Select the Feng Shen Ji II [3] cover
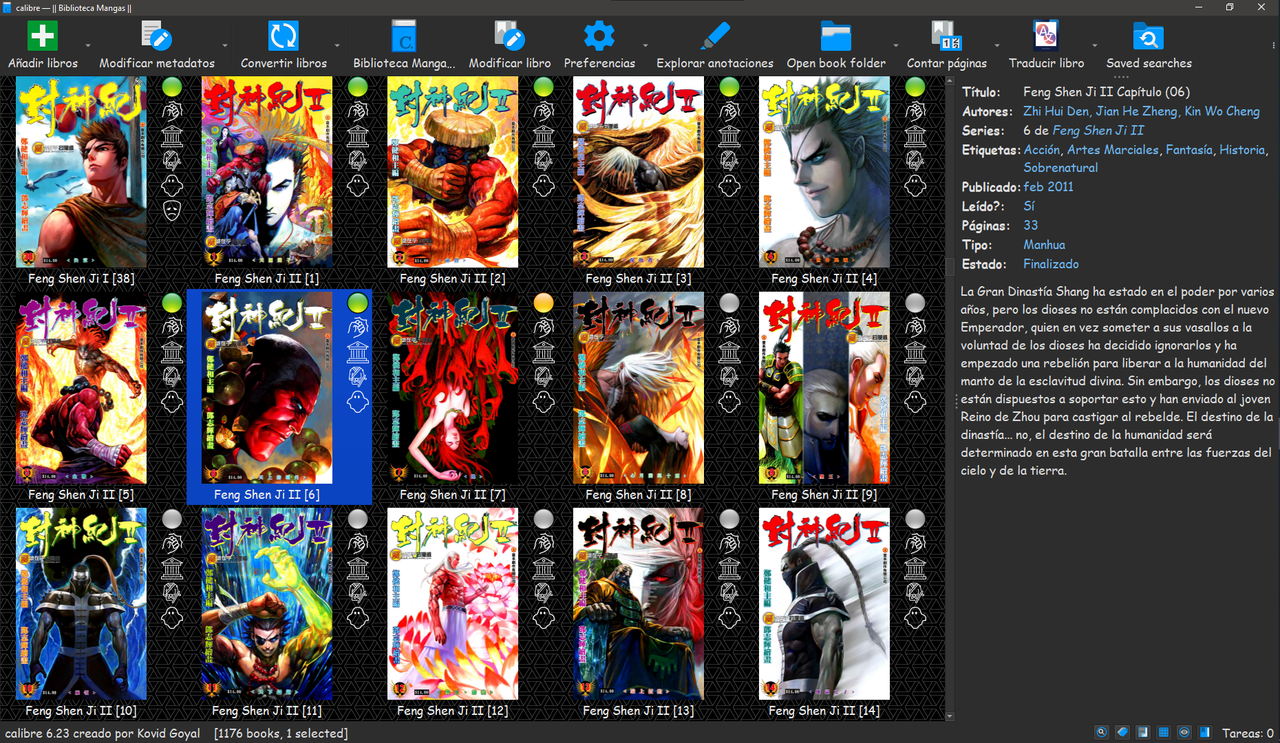 pyautogui.click(x=638, y=172)
